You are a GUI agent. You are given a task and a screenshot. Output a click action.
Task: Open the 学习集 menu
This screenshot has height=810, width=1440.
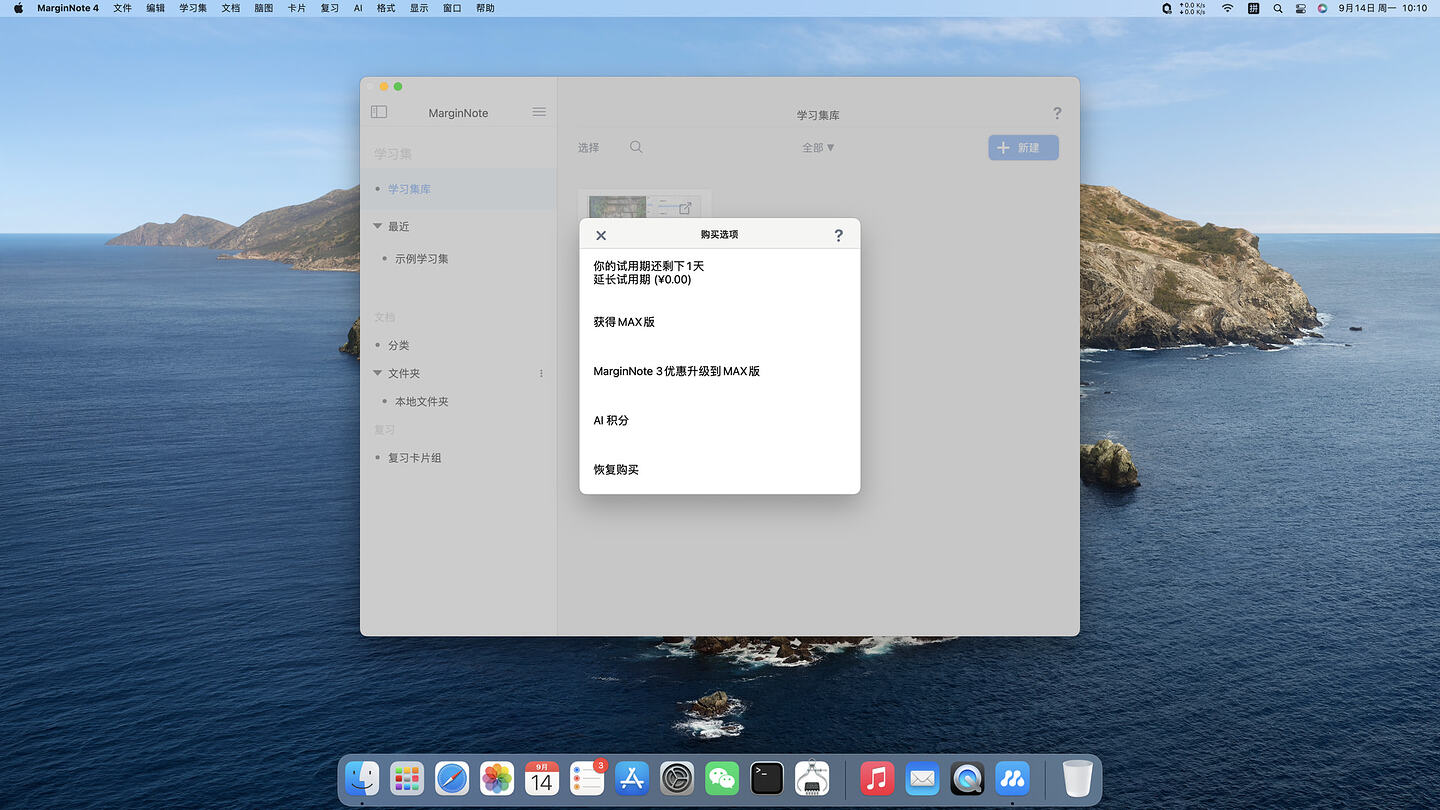point(193,8)
